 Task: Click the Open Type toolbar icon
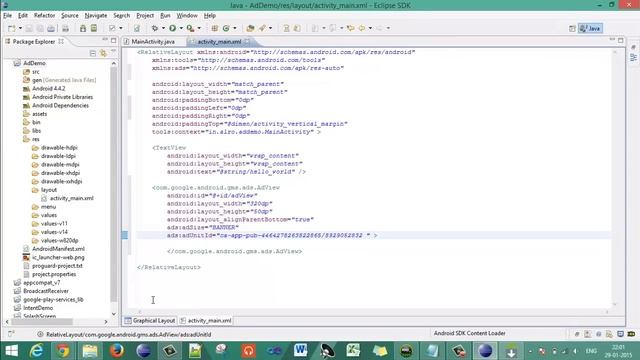(x=250, y=28)
